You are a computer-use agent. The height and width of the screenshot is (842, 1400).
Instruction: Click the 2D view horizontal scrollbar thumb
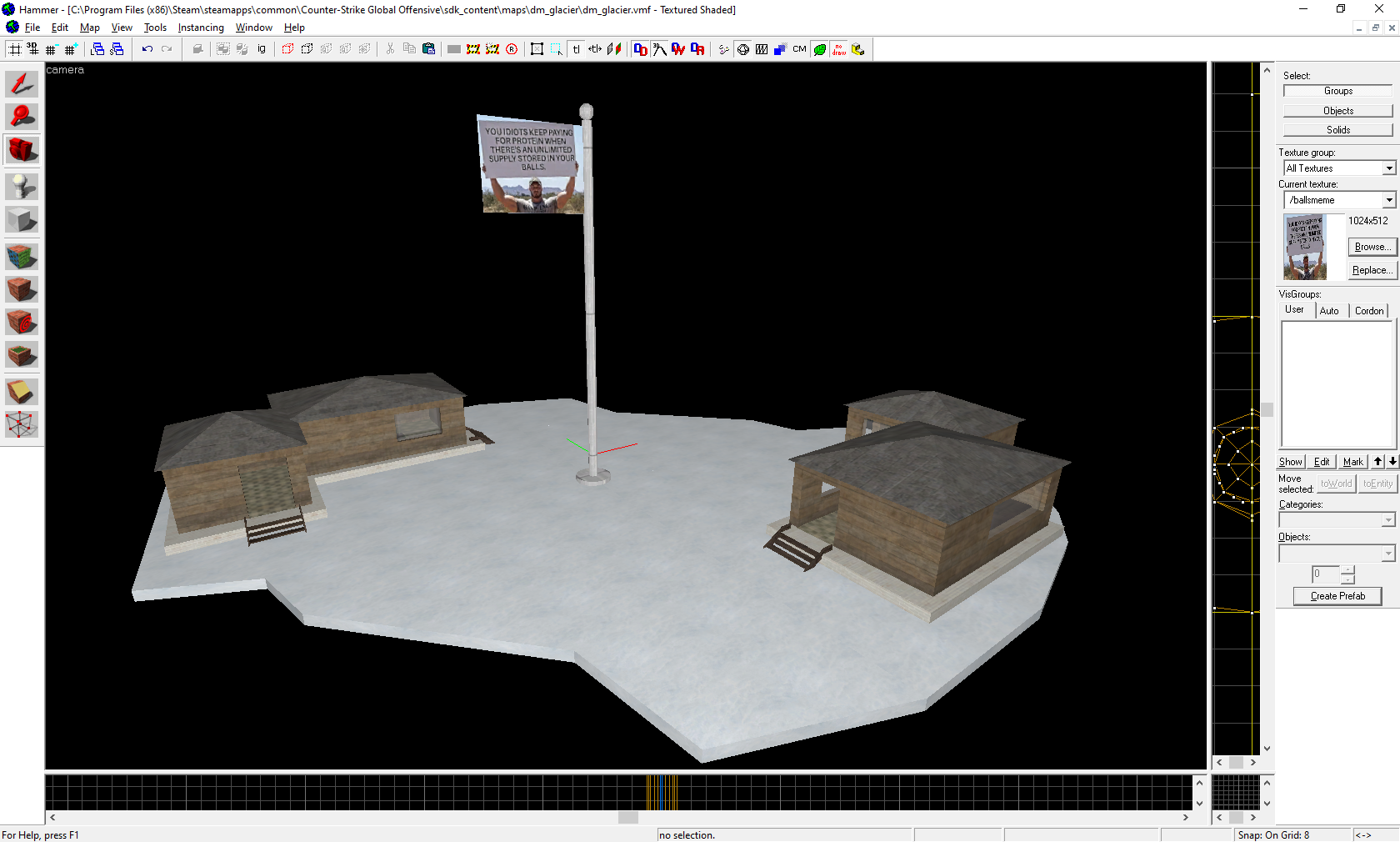pyautogui.click(x=628, y=818)
